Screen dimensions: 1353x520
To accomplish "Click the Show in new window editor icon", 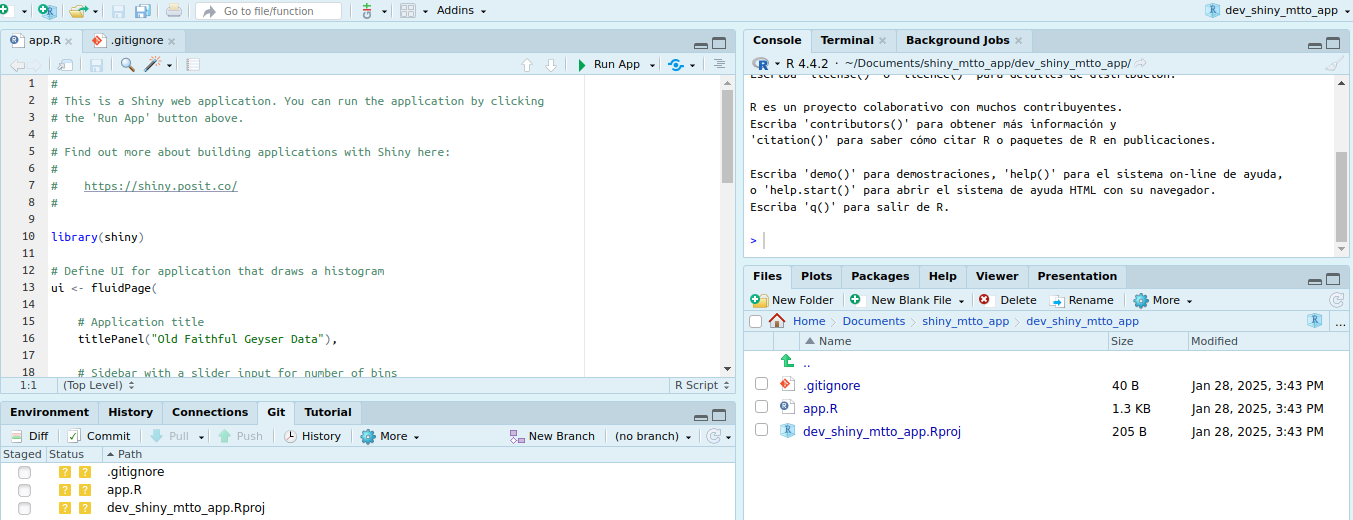I will [x=64, y=64].
